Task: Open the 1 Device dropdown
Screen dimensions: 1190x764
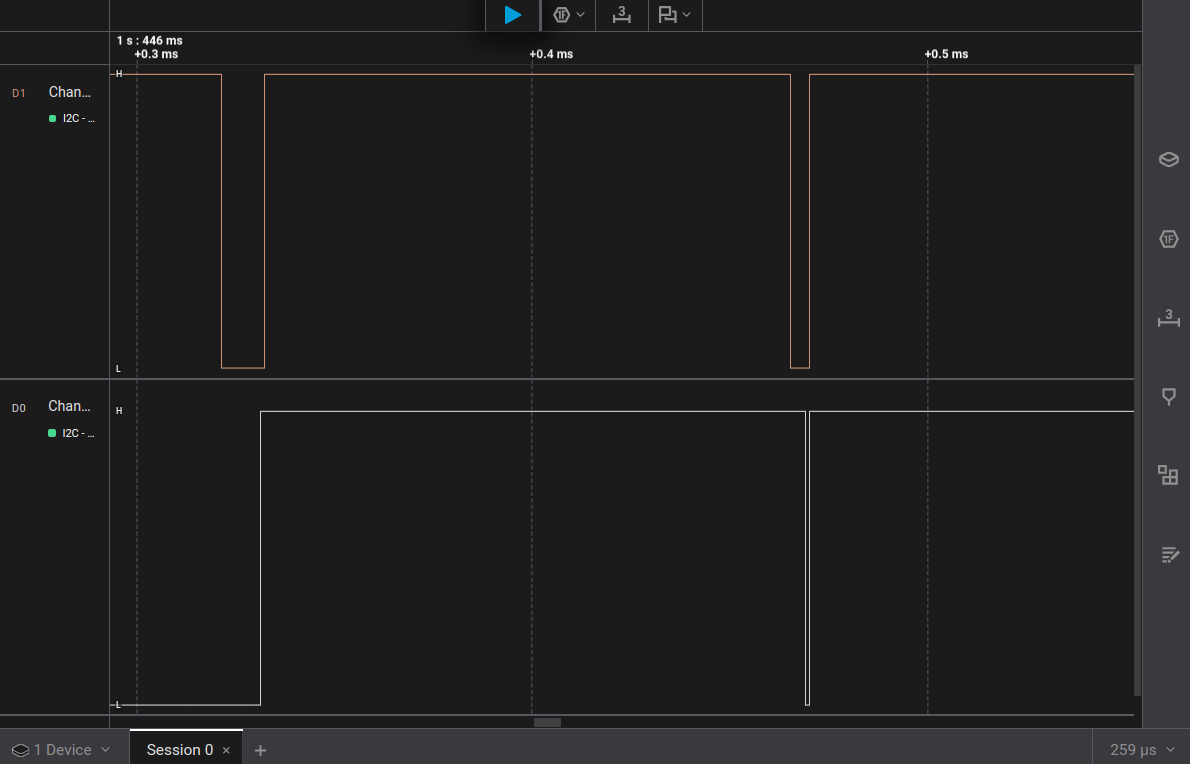Action: (x=62, y=750)
